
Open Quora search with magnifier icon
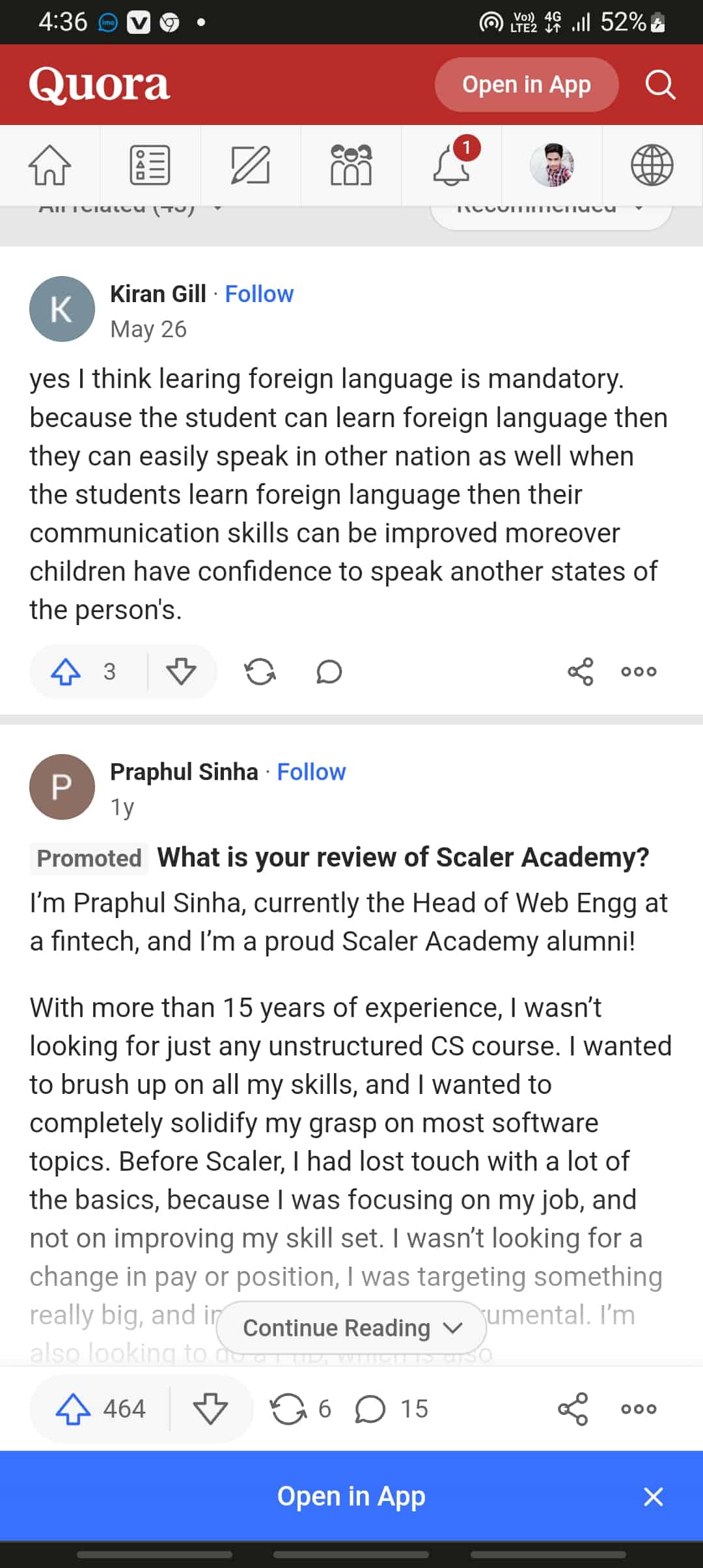[x=660, y=85]
